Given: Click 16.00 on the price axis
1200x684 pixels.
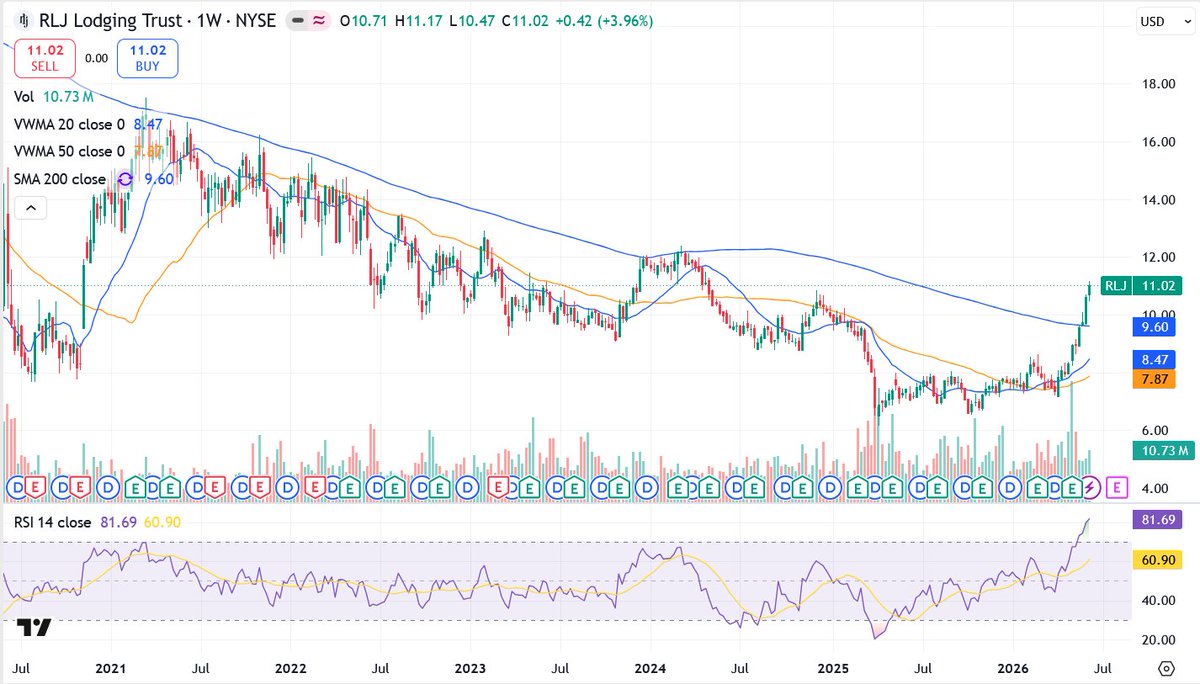Looking at the screenshot, I should (x=1160, y=142).
